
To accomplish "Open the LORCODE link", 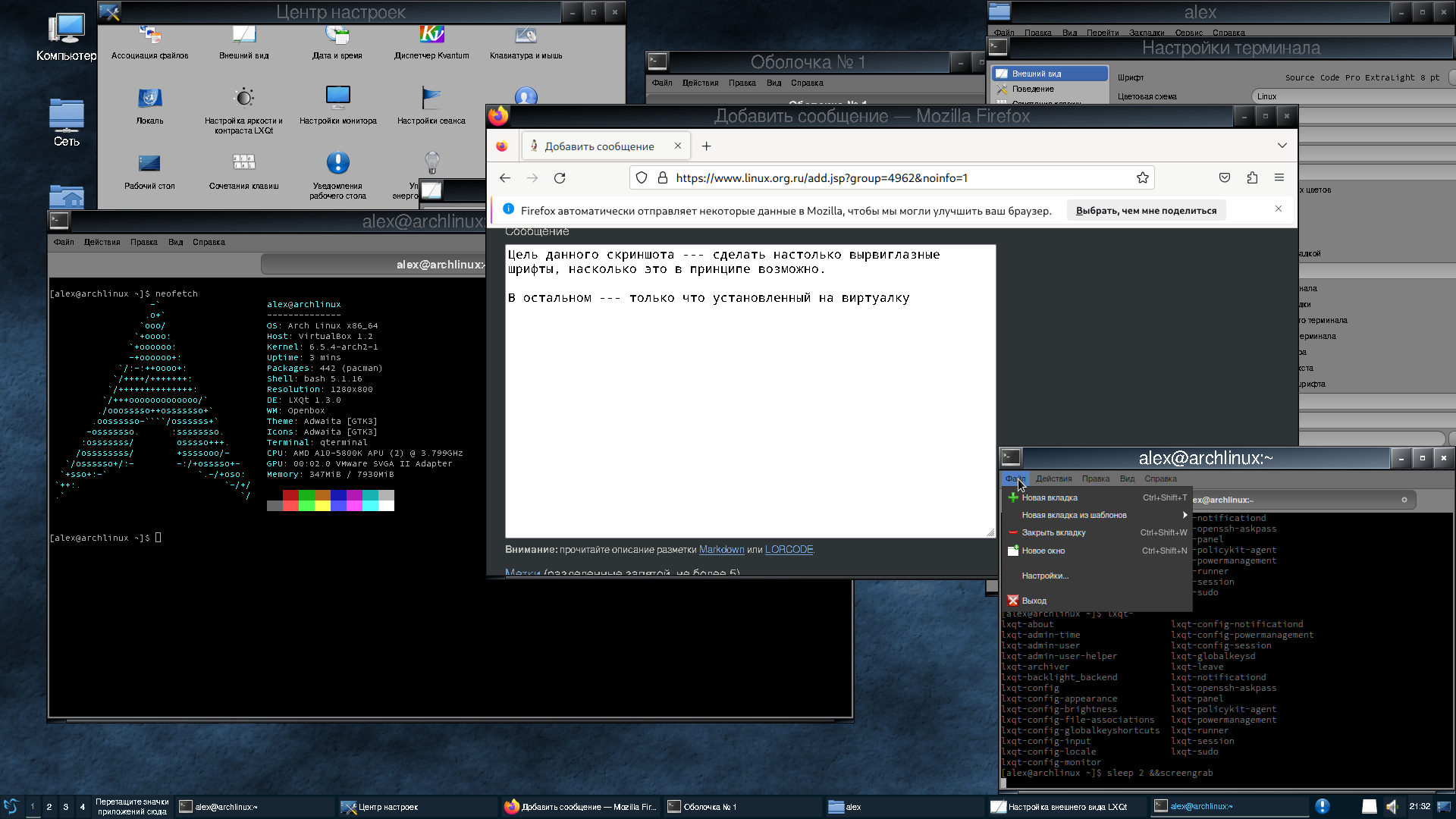I will pos(789,549).
